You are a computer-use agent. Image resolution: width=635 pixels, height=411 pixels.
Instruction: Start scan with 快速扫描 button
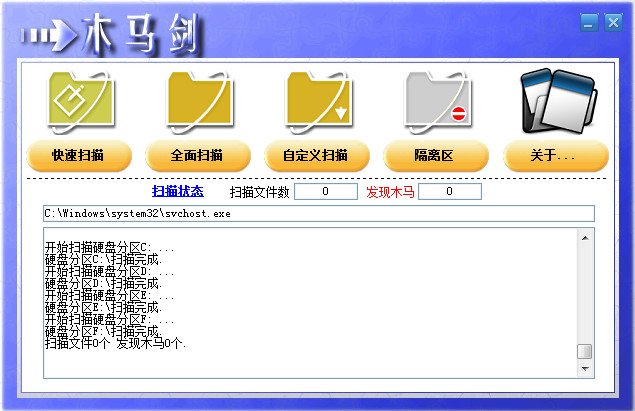tap(79, 155)
